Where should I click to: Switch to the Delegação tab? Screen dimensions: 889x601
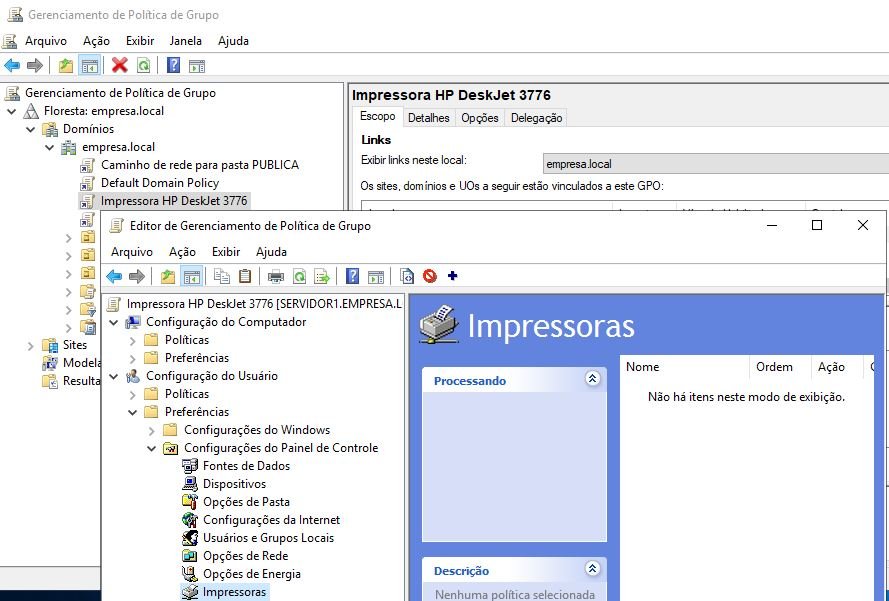(x=536, y=118)
